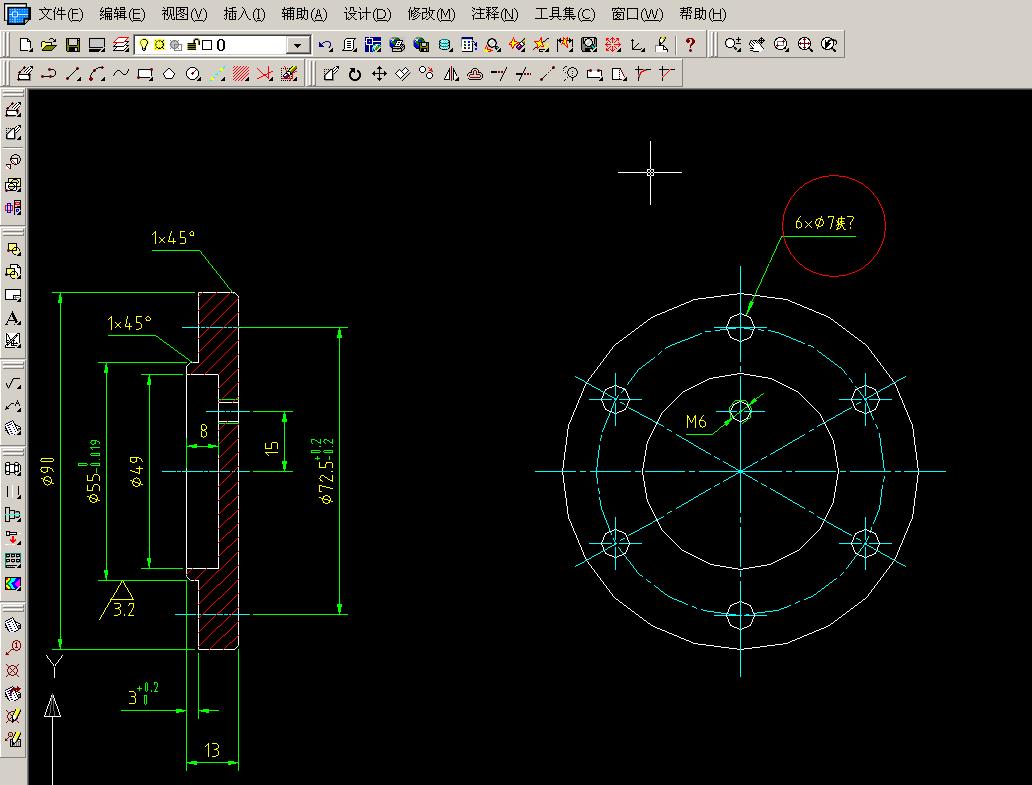Open a drawing with the folder icon
The width and height of the screenshot is (1032, 785).
(x=49, y=45)
